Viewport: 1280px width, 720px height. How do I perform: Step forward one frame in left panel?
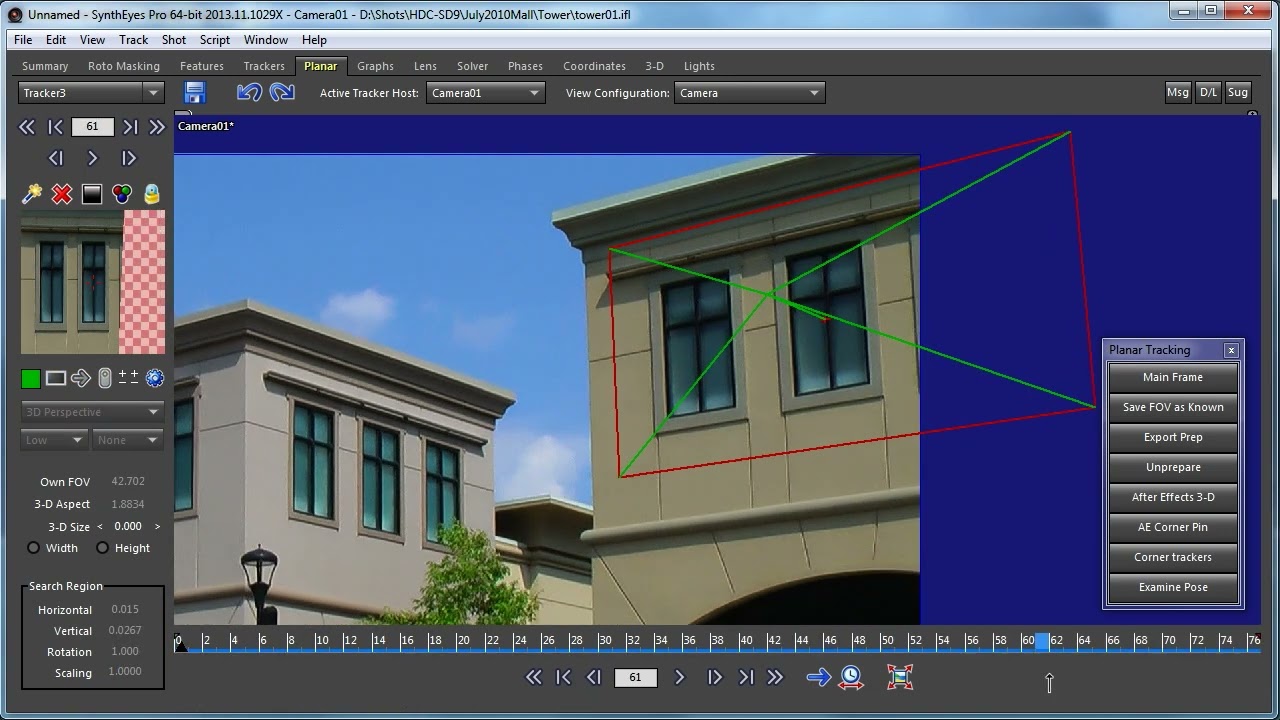point(128,158)
